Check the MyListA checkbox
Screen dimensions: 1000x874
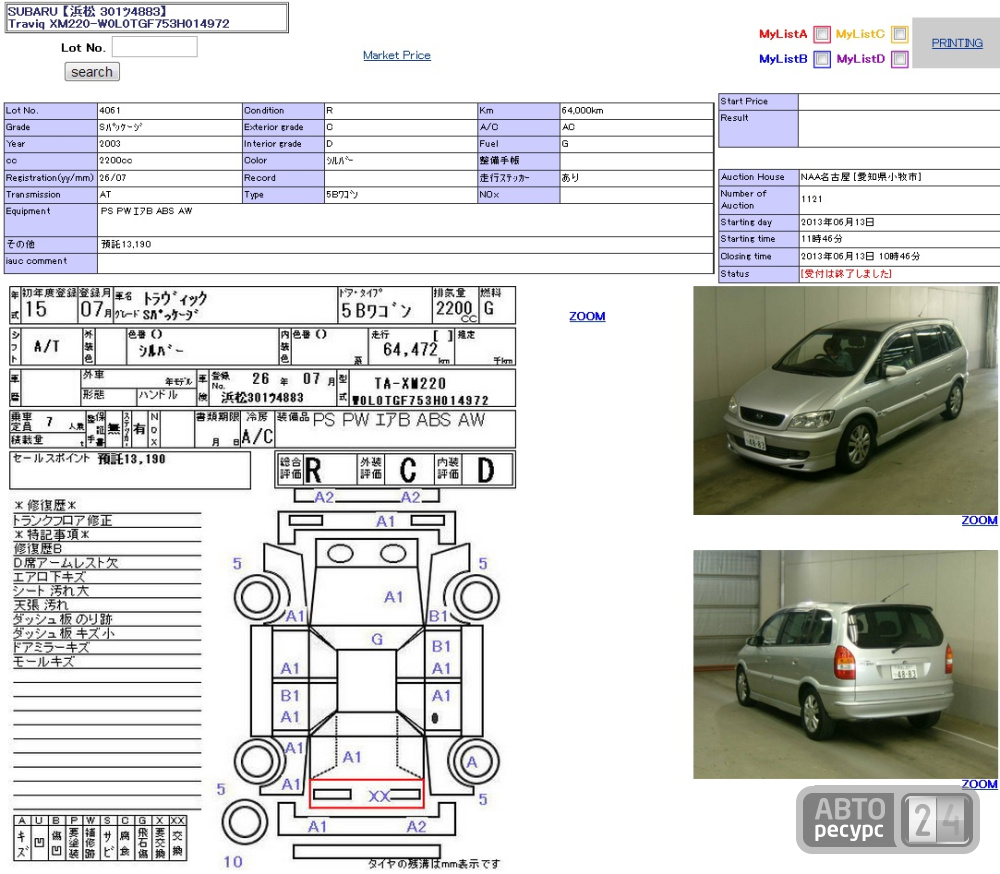point(822,34)
